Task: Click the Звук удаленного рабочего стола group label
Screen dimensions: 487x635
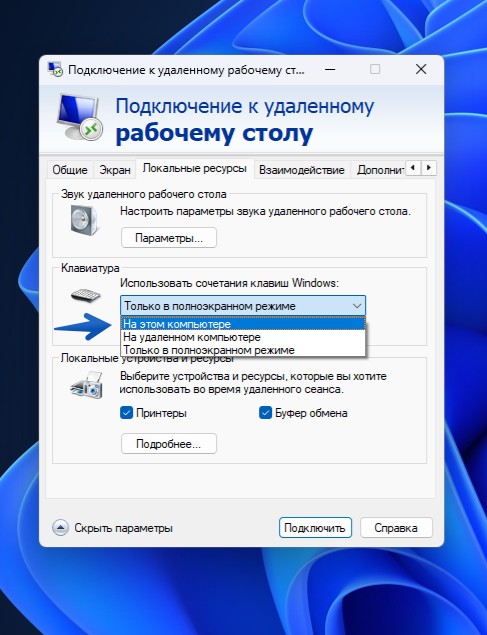Action: click(x=144, y=194)
